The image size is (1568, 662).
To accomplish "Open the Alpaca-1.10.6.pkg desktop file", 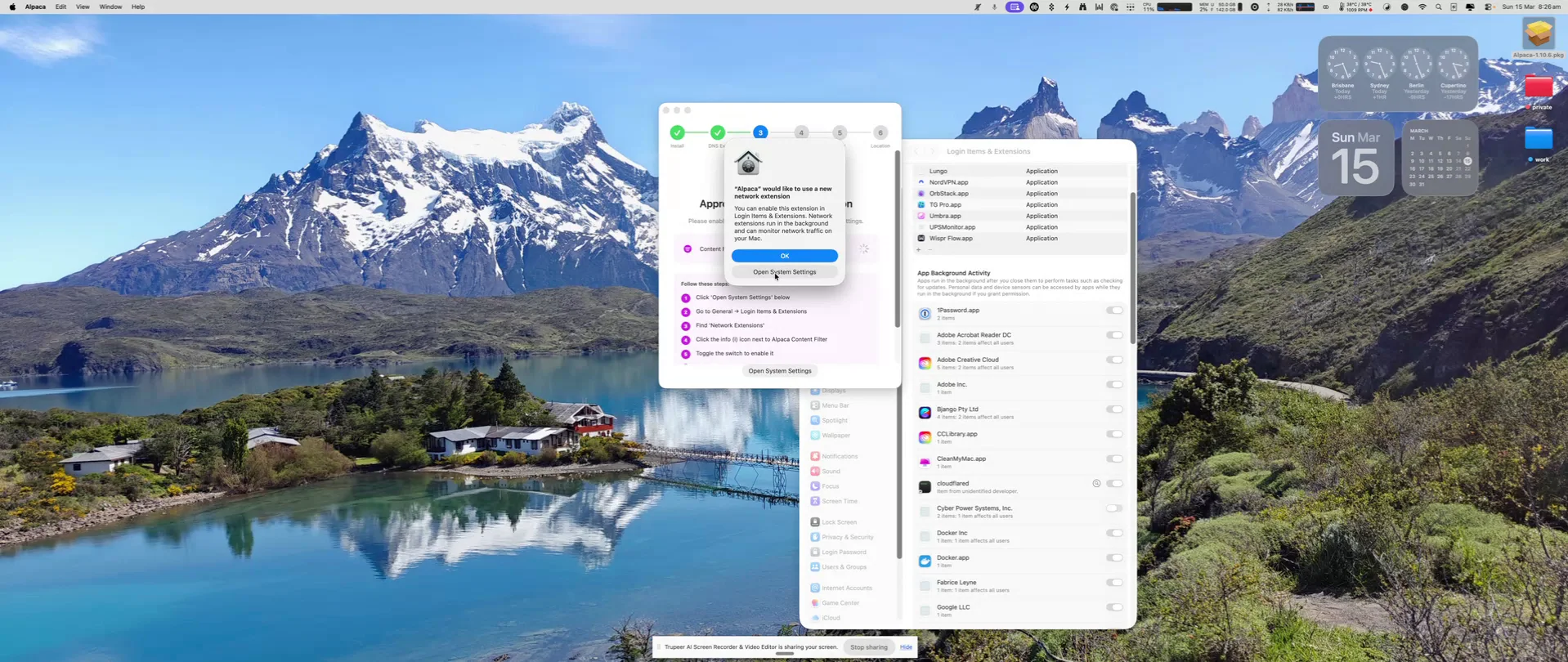I will pos(1538,34).
